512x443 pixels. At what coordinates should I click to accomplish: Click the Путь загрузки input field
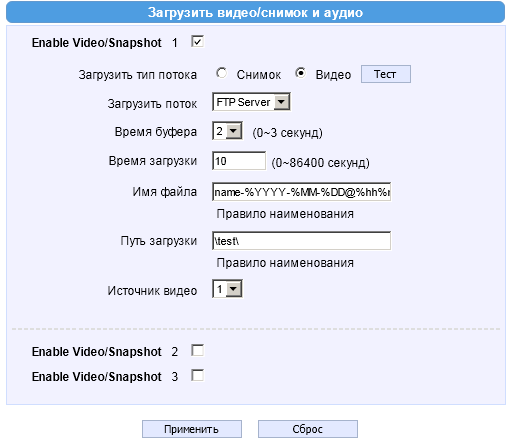[x=301, y=241]
